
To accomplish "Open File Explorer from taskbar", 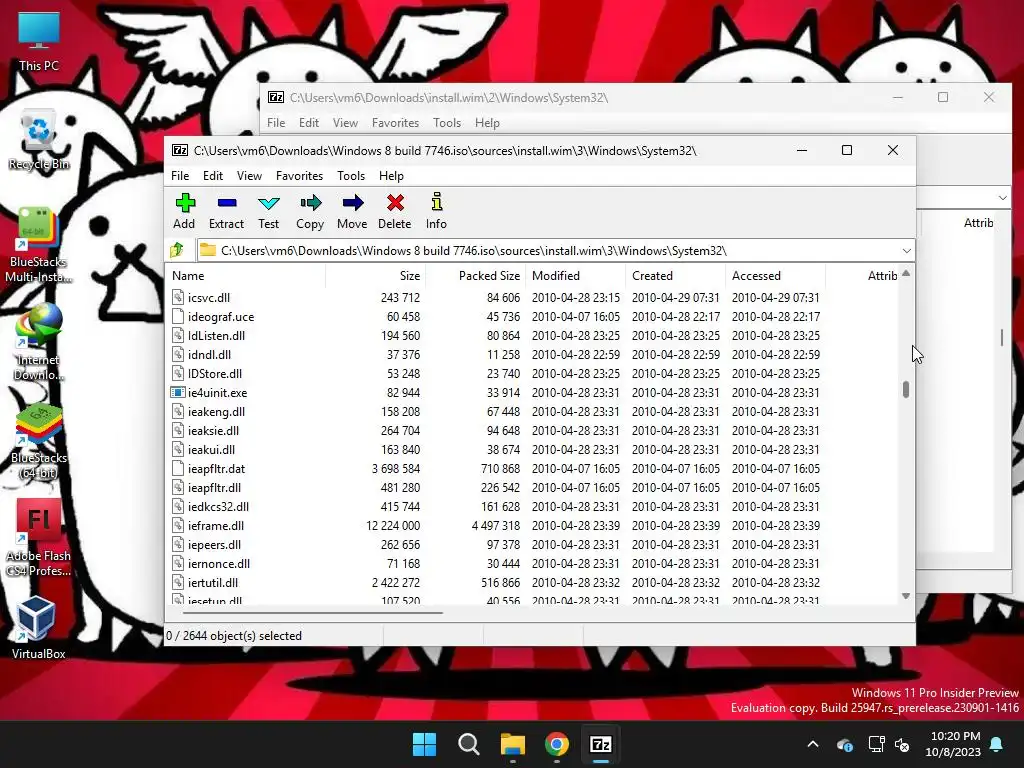I will [513, 744].
